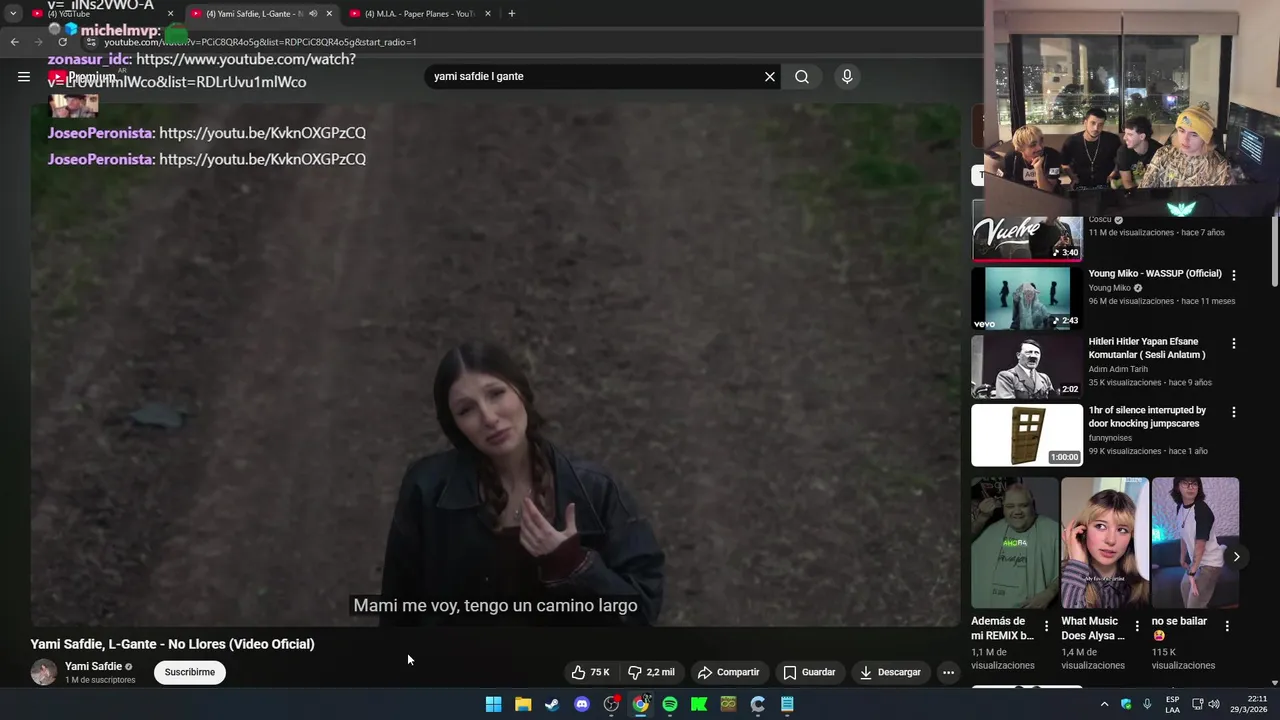Click the video player showing the singer
The image size is (1280, 720).
495,365
